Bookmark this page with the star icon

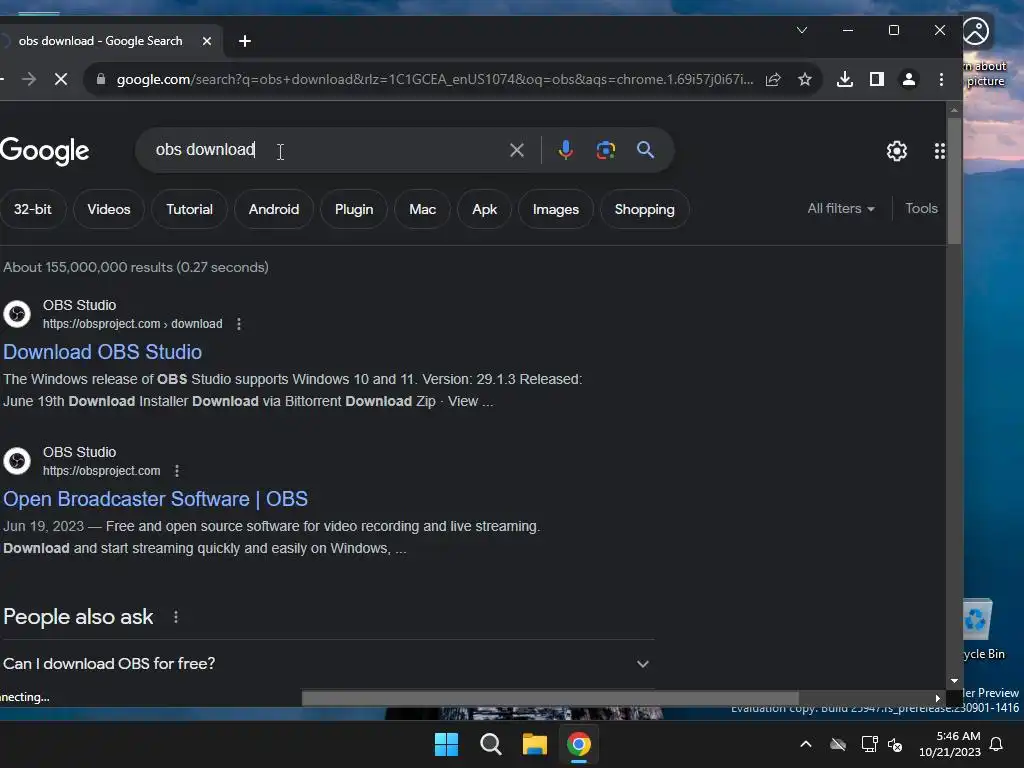(805, 80)
